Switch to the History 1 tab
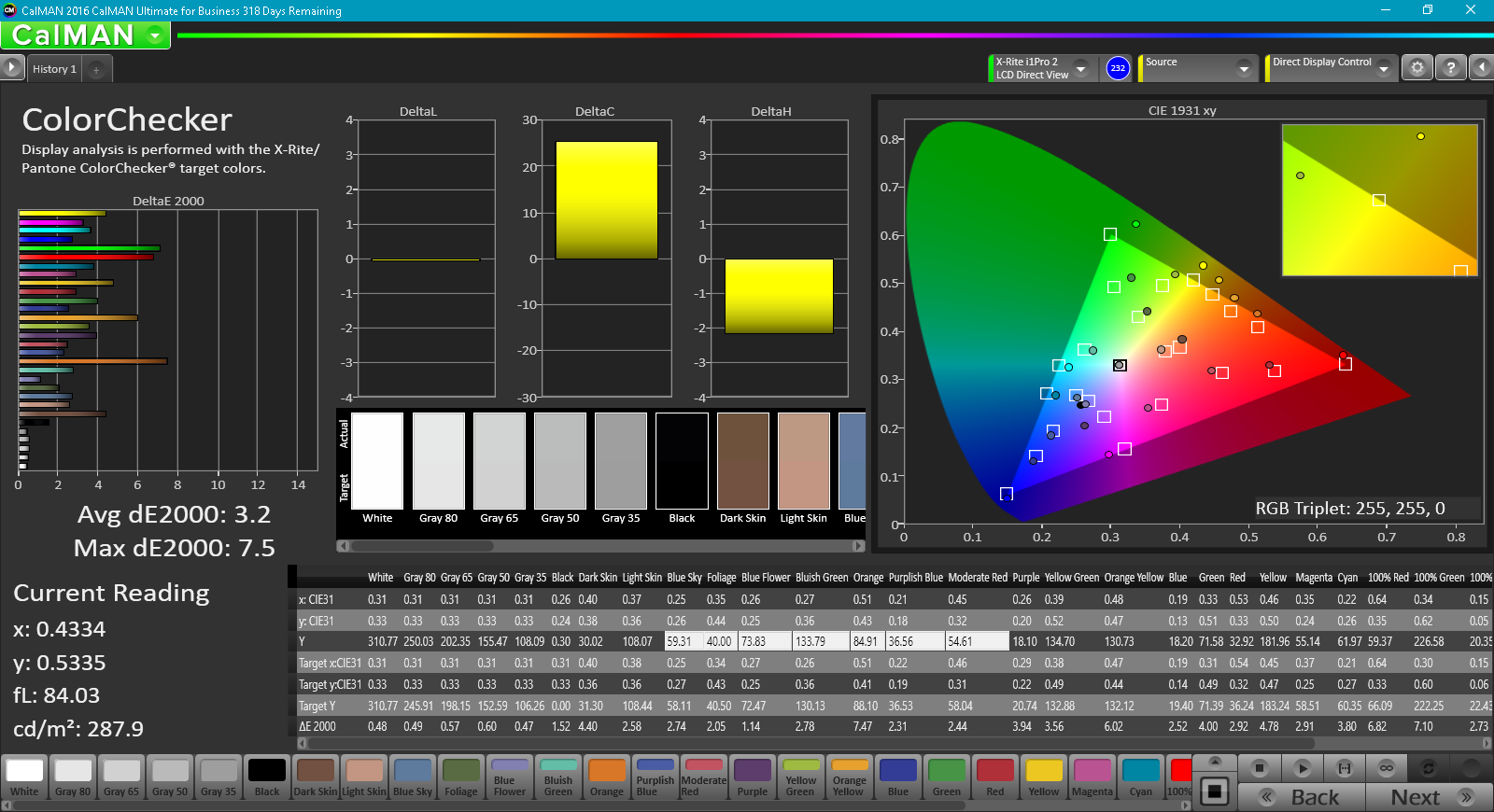Viewport: 1494px width, 812px height. [x=54, y=69]
